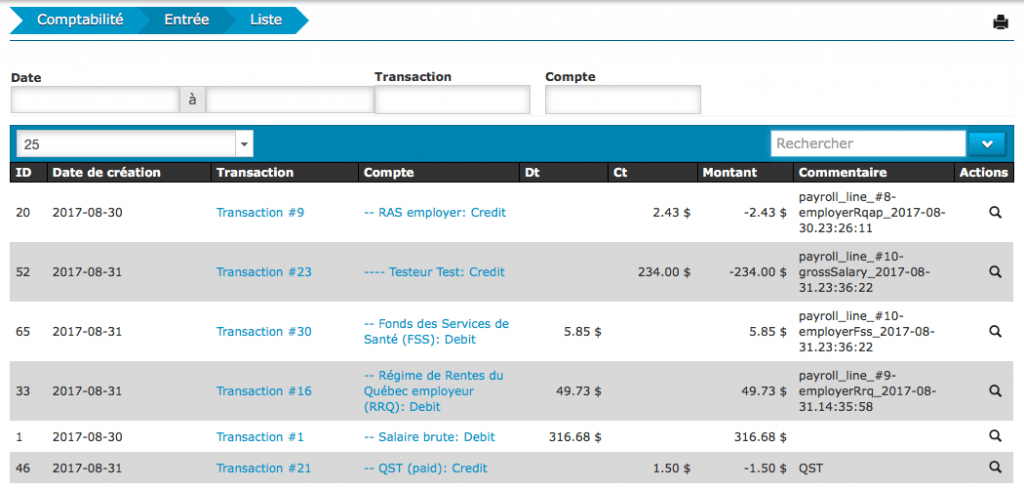
Task: Navigate to Liste breadcrumb
Action: click(265, 20)
